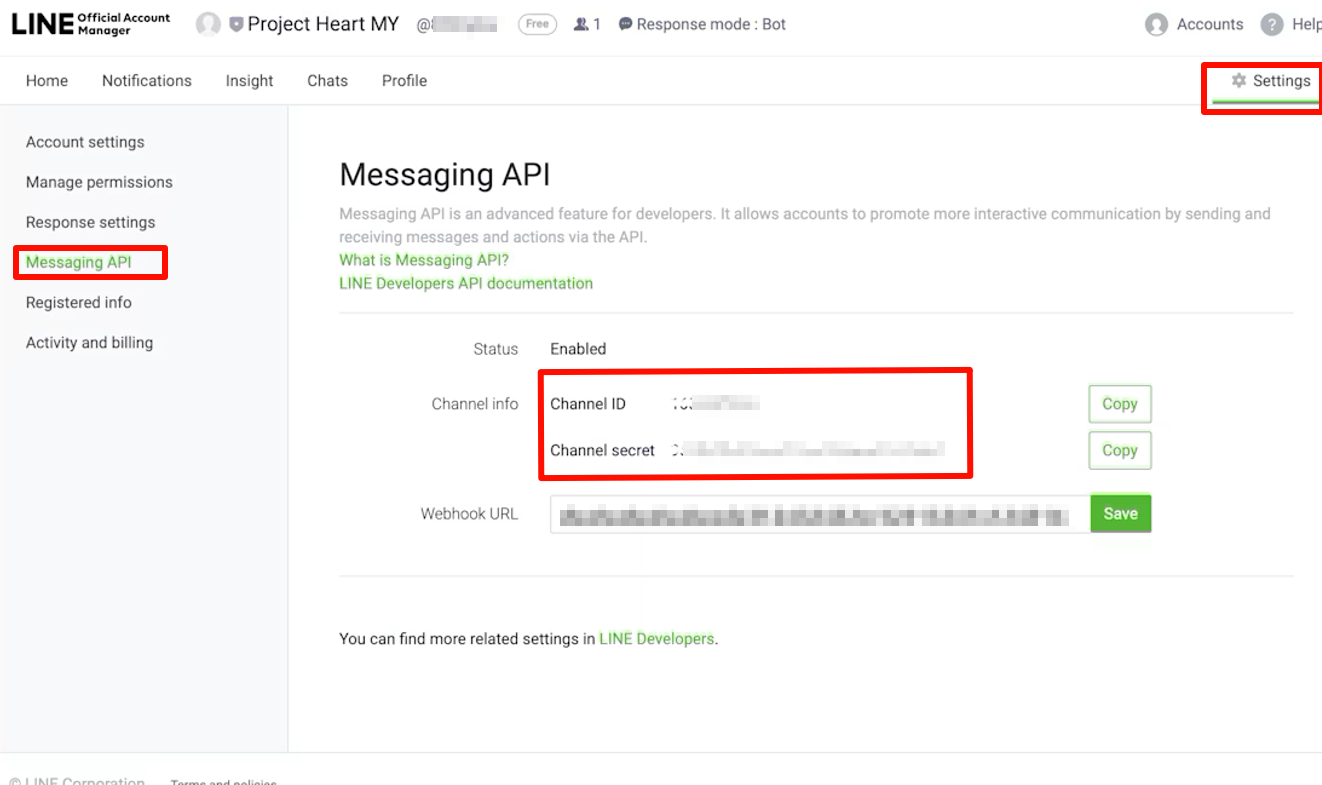The height and width of the screenshot is (785, 1322).
Task: Select Messaging API in the sidebar
Action: coord(88,261)
